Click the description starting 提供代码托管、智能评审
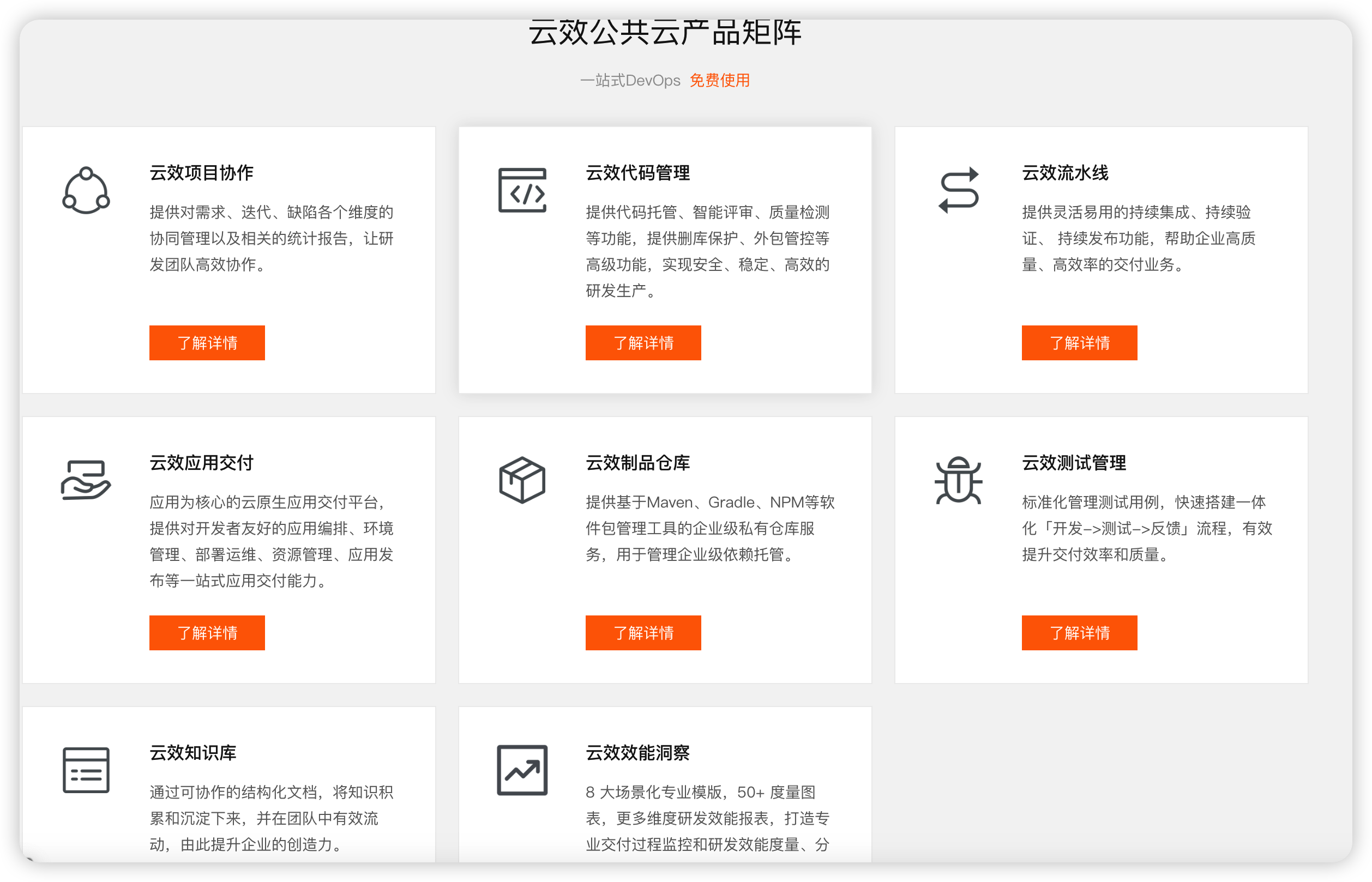1372x882 pixels. (x=707, y=251)
